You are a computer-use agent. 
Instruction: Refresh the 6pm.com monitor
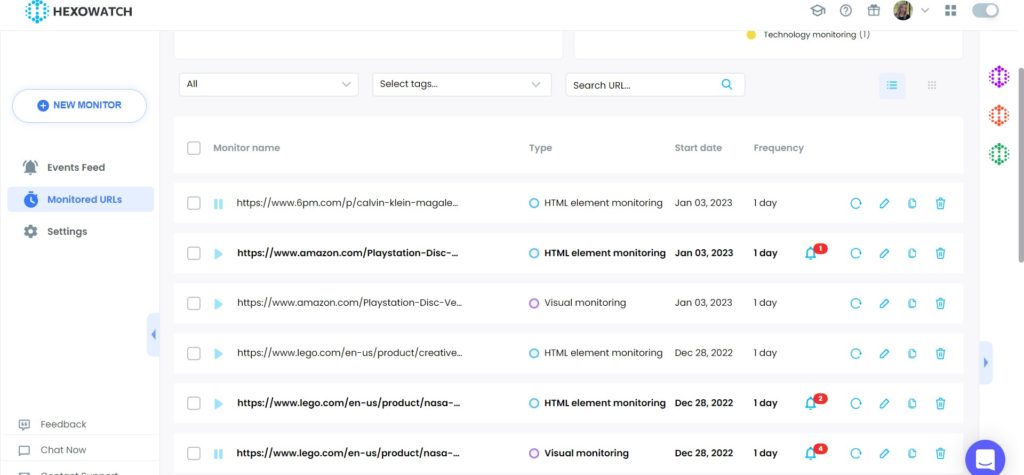tap(856, 203)
